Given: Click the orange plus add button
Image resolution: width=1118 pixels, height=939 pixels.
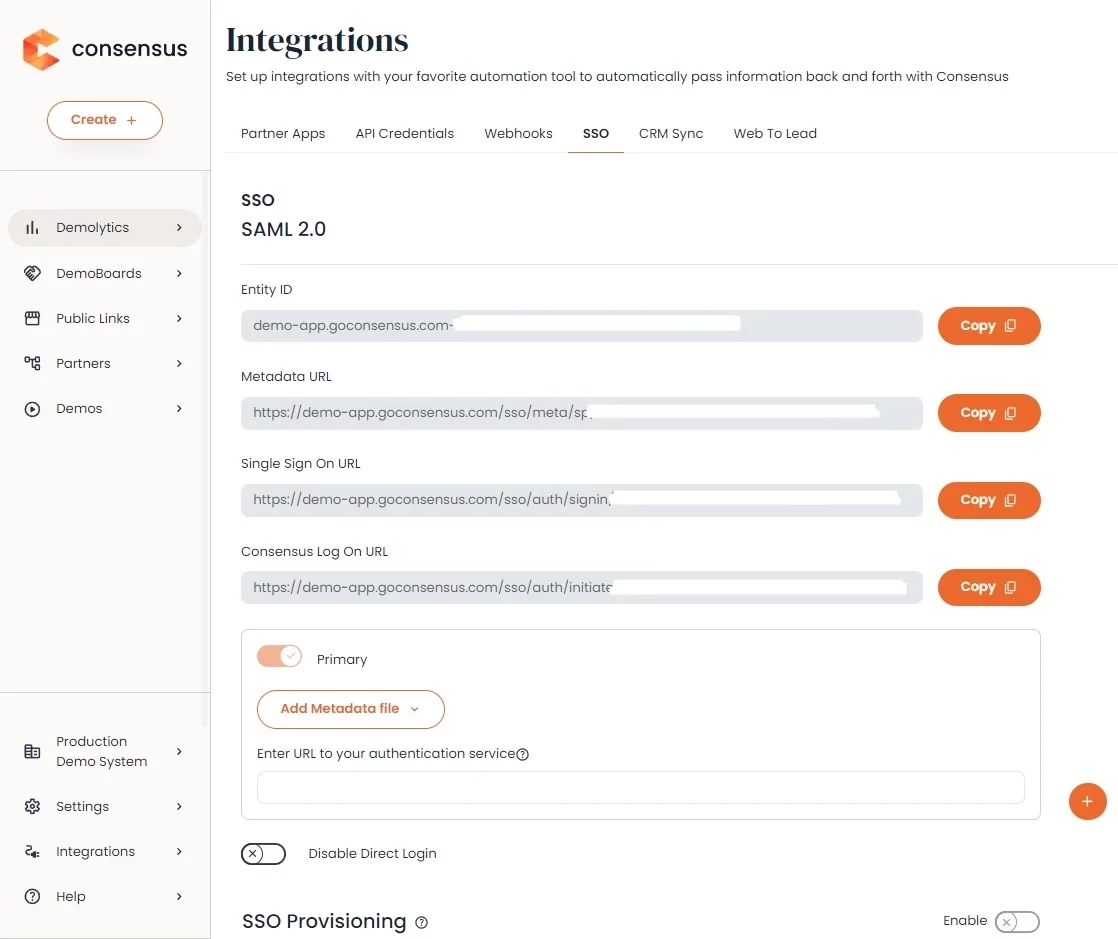Looking at the screenshot, I should coord(1087,801).
